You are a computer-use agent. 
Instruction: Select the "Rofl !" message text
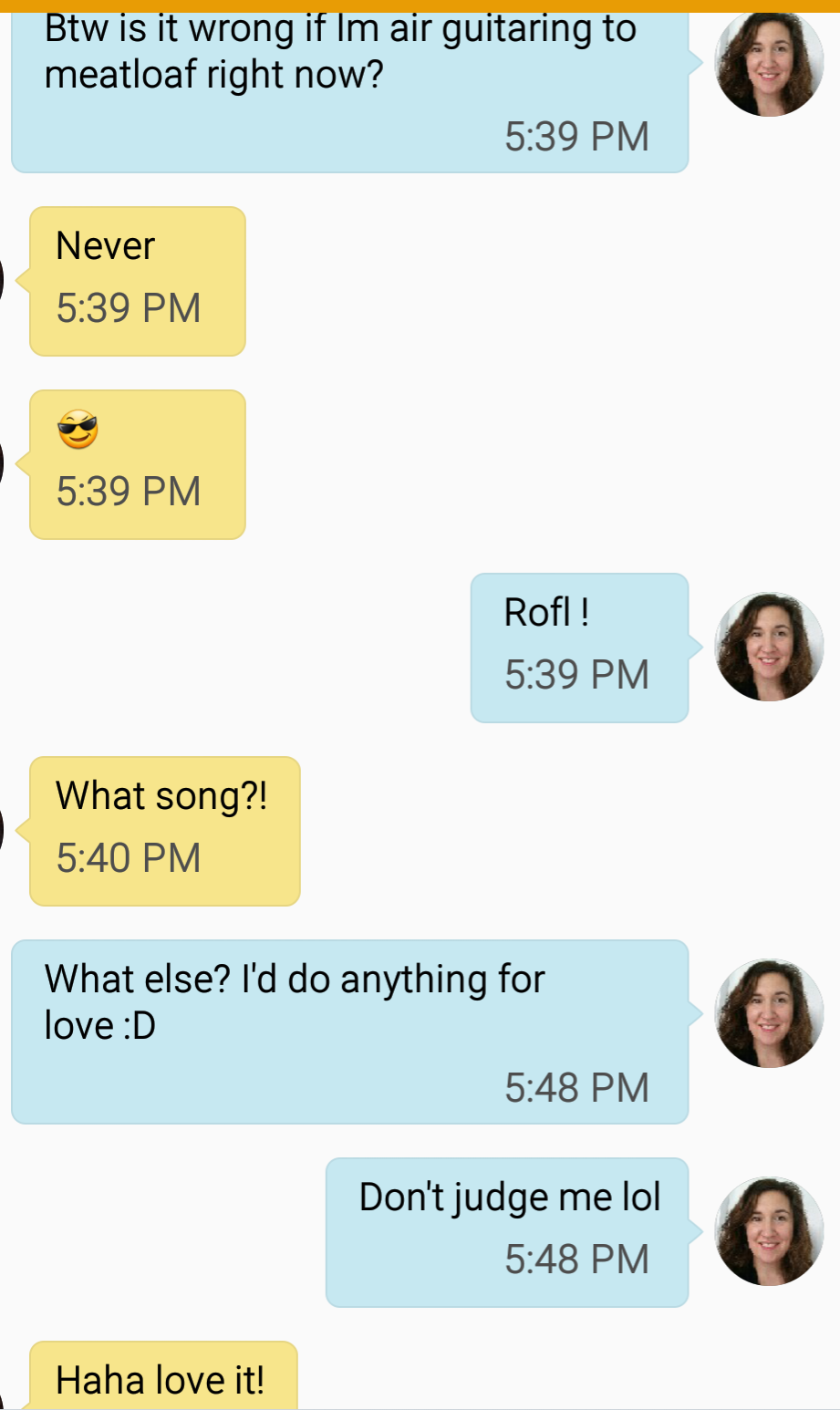546,612
